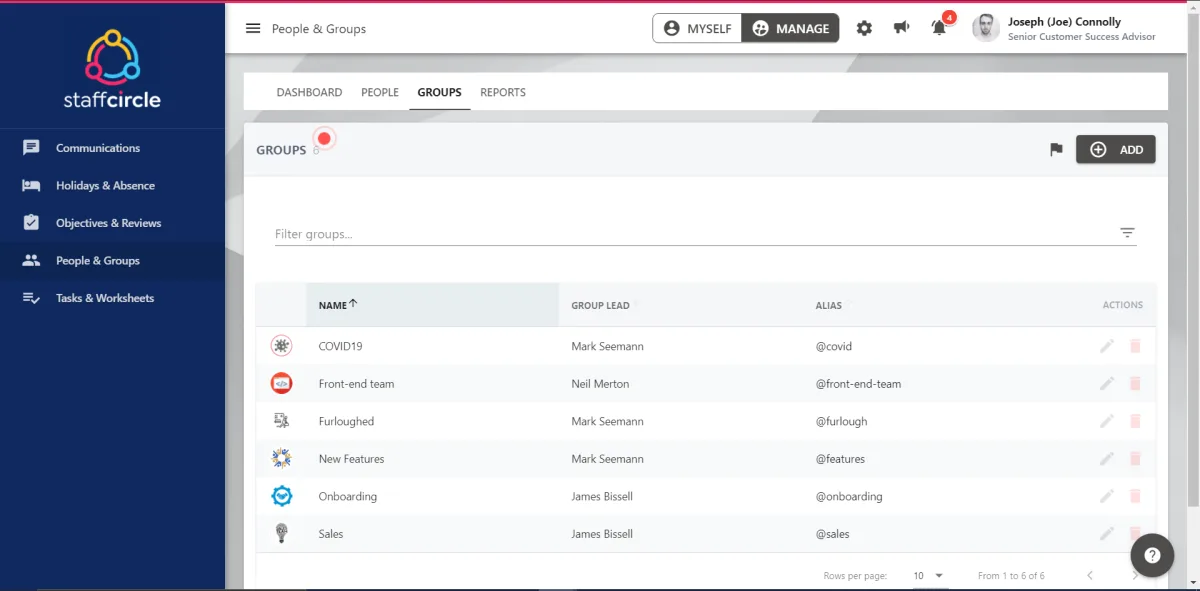Click James Bissell in the Onboarding row
The image size is (1200, 591).
(x=602, y=496)
